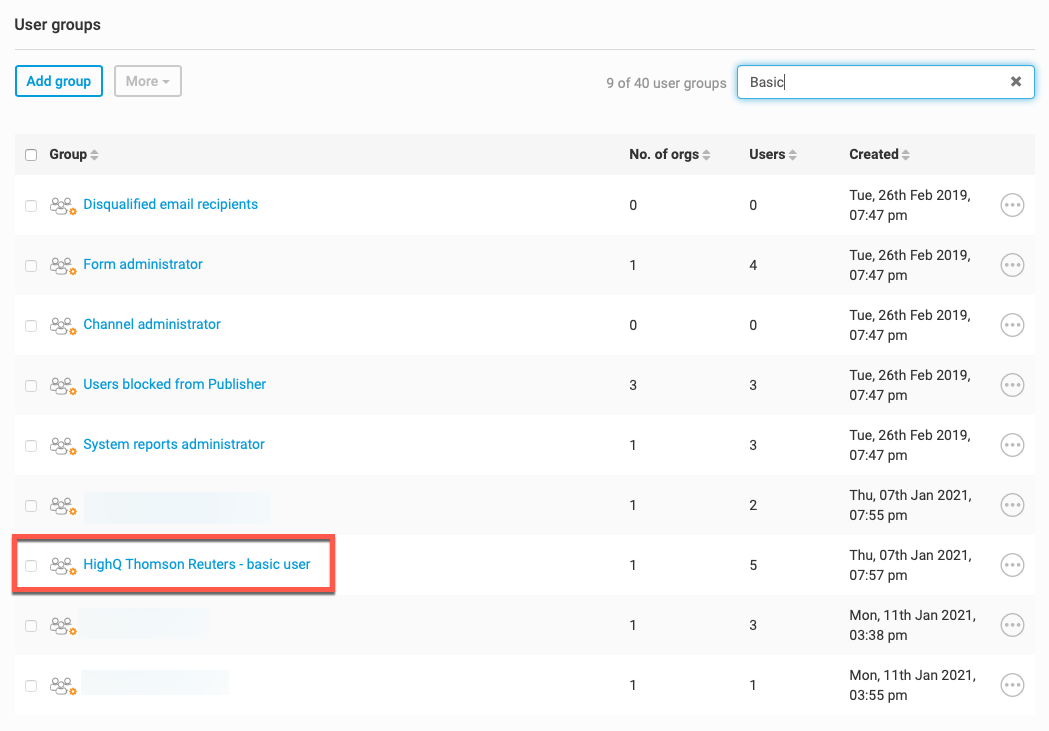Click the Channel administrator more-actions ellipsis
The height and width of the screenshot is (731, 1049).
[1012, 325]
